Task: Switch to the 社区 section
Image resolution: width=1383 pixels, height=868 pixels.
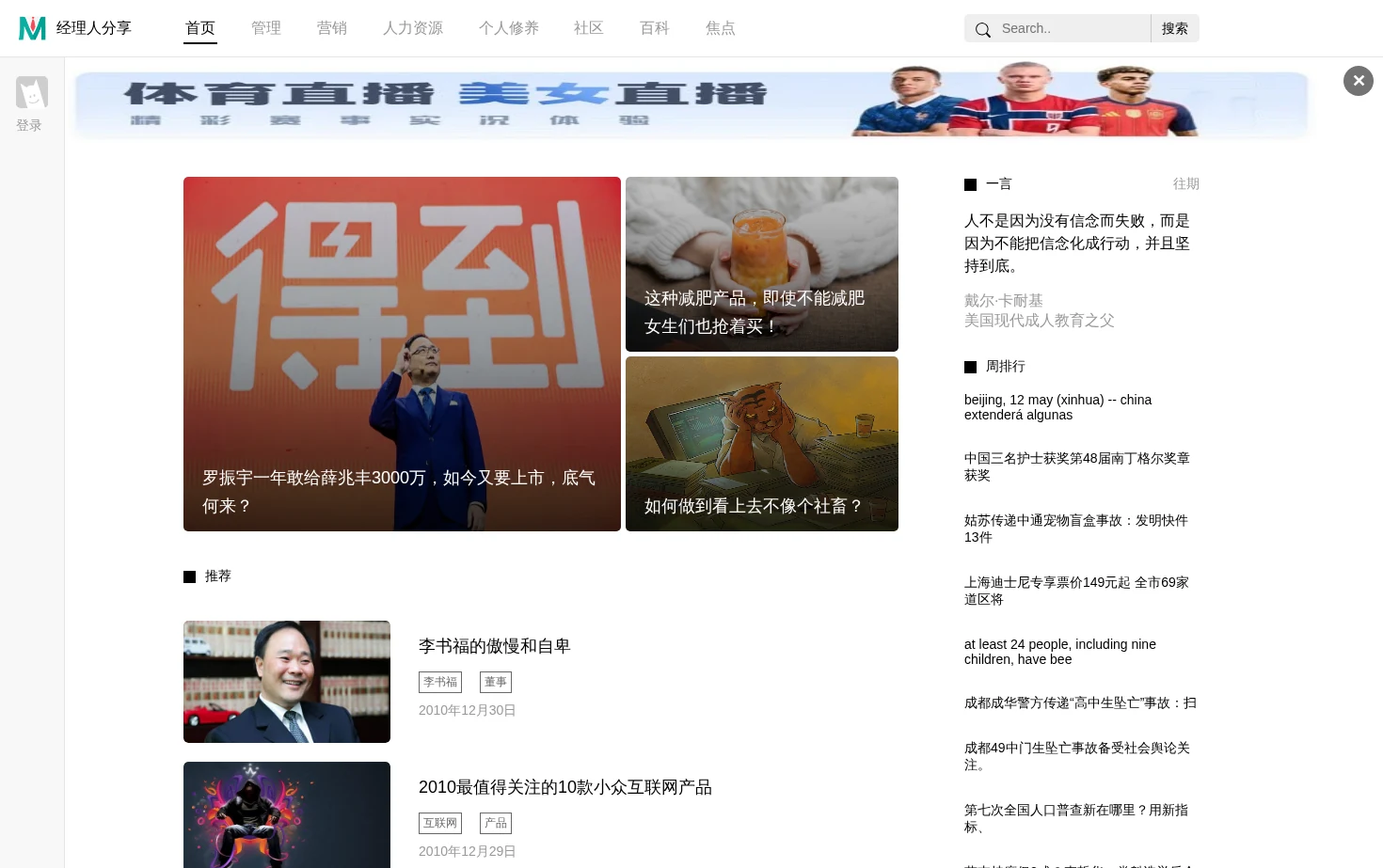Action: [x=589, y=28]
